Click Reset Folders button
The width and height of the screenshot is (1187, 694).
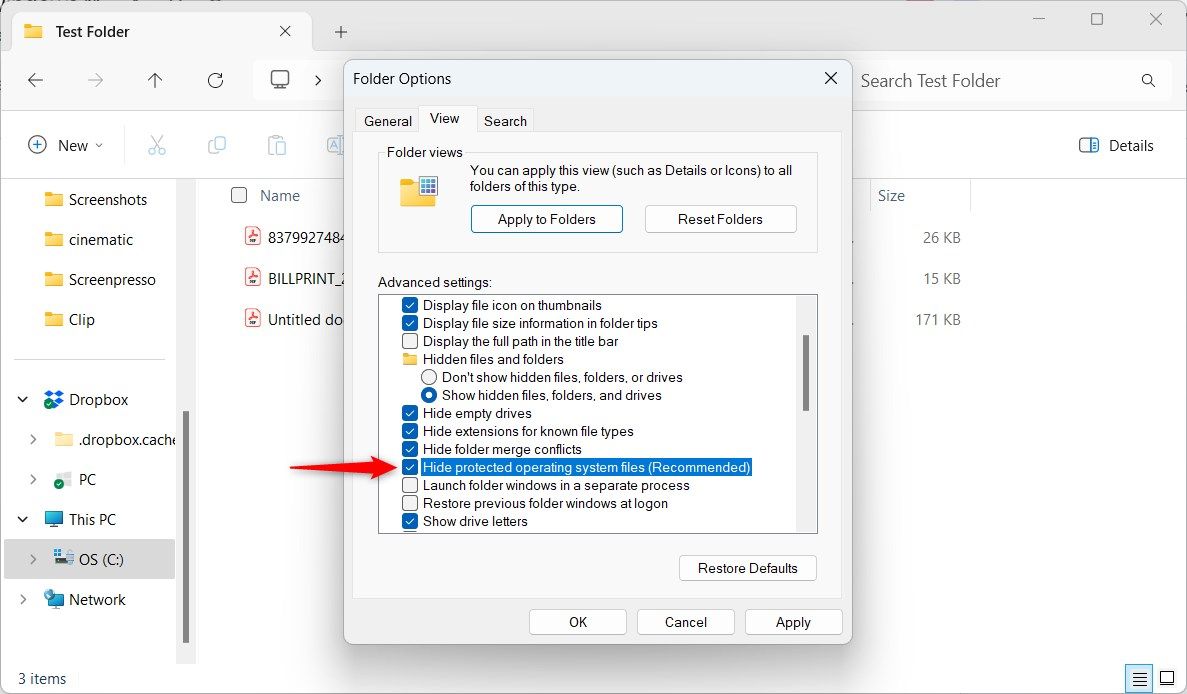point(720,219)
